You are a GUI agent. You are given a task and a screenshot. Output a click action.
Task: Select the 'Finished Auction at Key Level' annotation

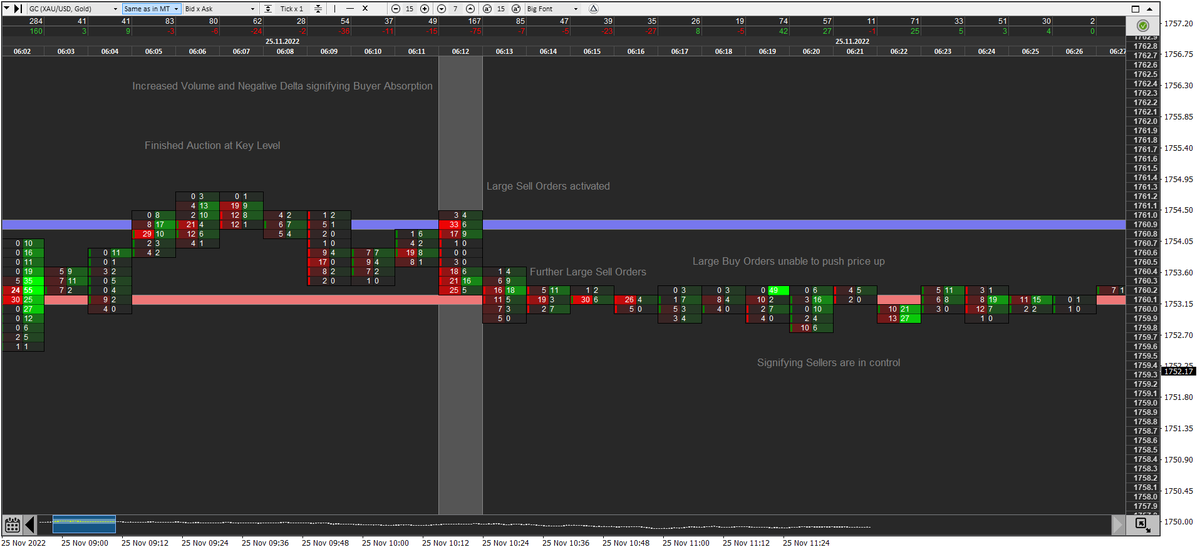pyautogui.click(x=212, y=146)
